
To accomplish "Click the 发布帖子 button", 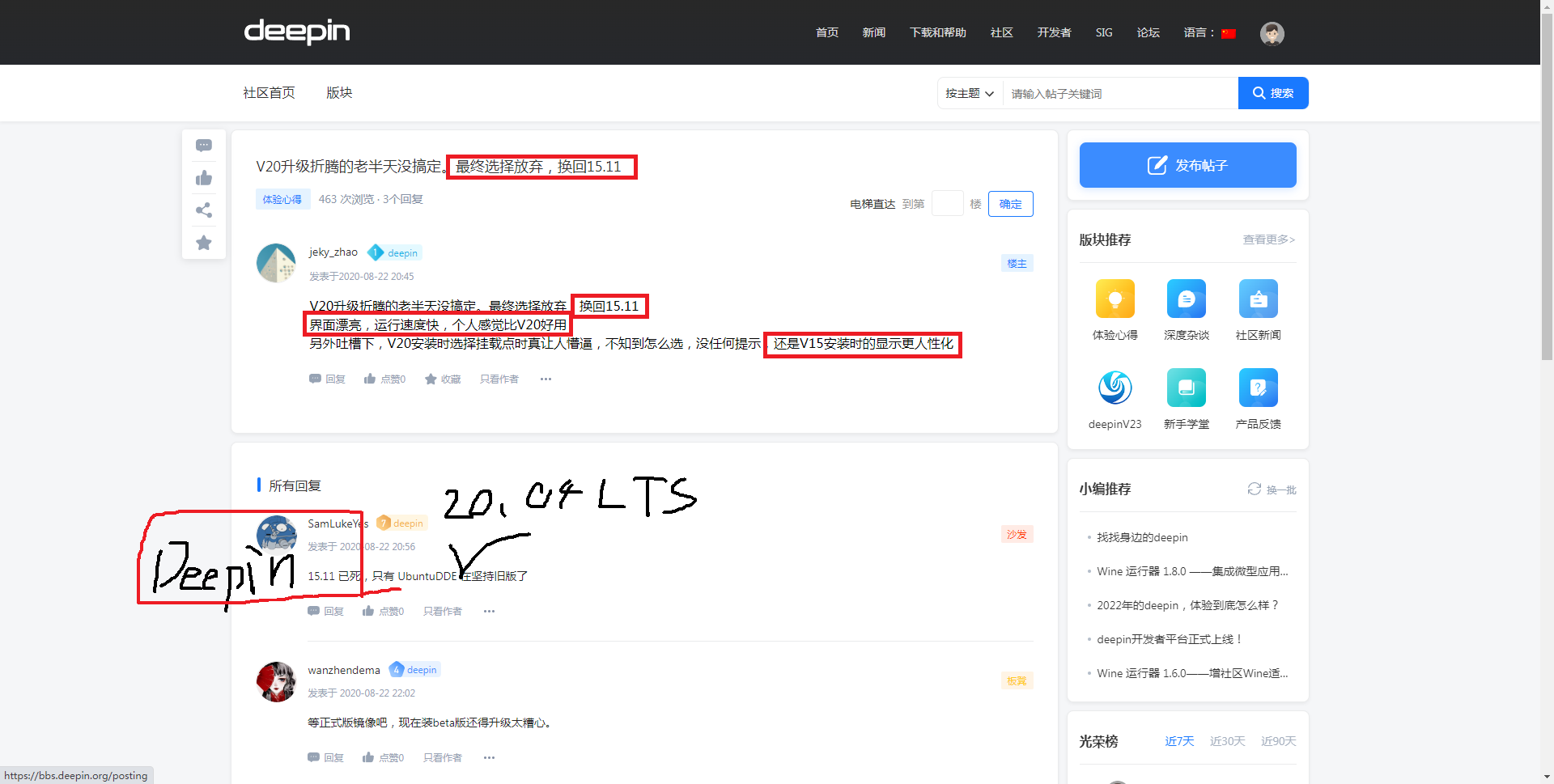I will point(1187,165).
